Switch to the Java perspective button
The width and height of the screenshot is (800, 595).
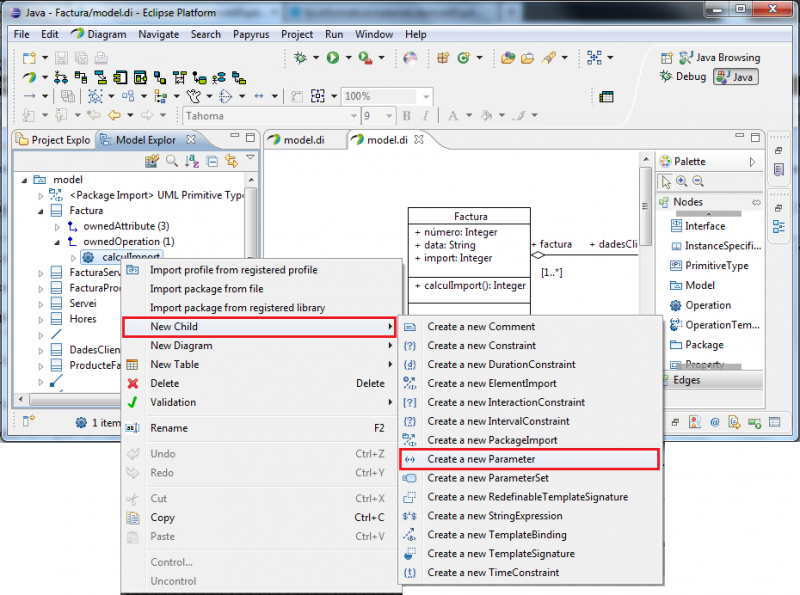[735, 77]
